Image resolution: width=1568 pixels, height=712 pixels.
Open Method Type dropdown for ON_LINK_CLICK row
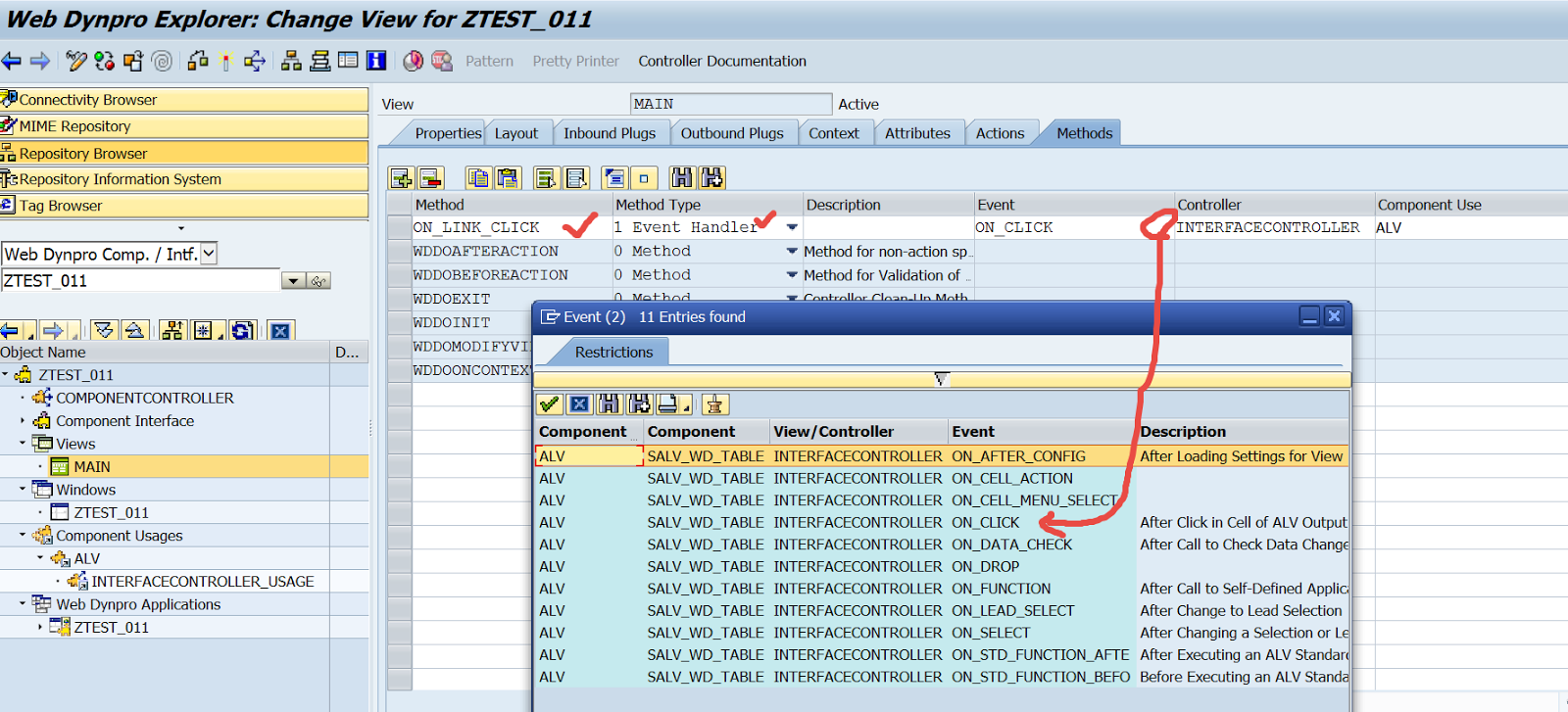(x=792, y=227)
